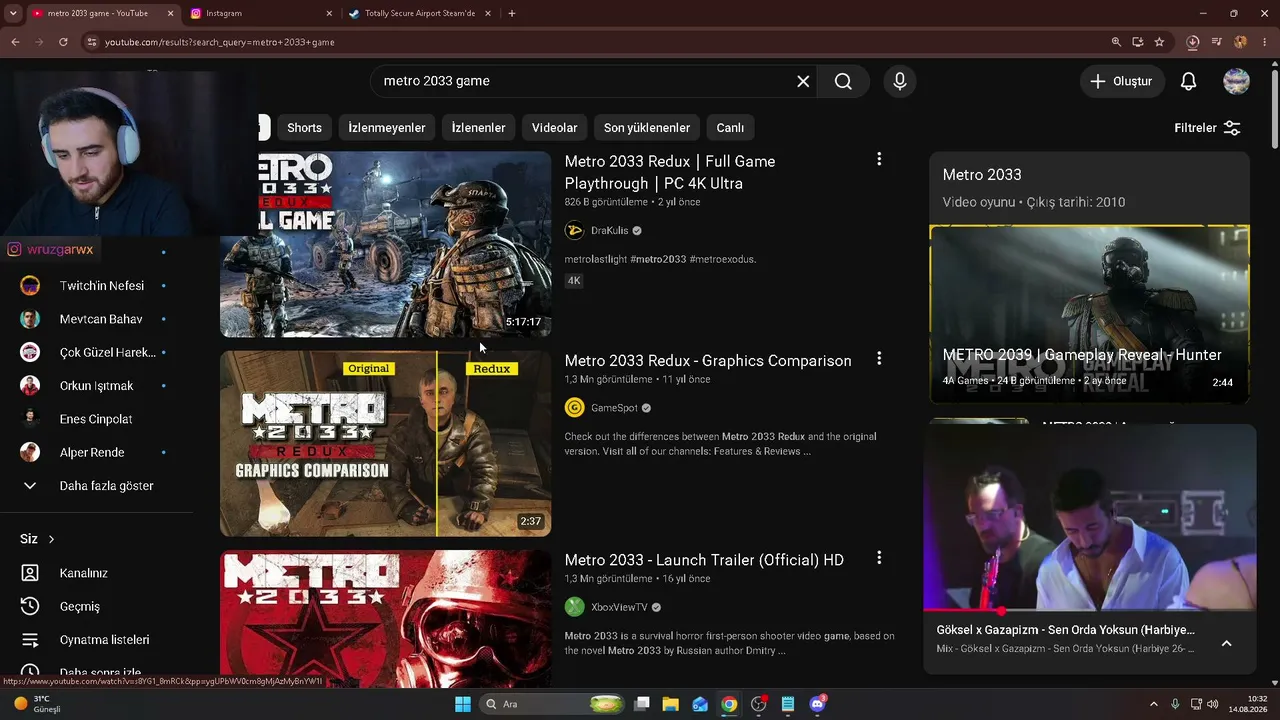Open Metro 2033 Redux Full Game Playthrough title
Viewport: 1280px width, 720px height.
coord(670,172)
